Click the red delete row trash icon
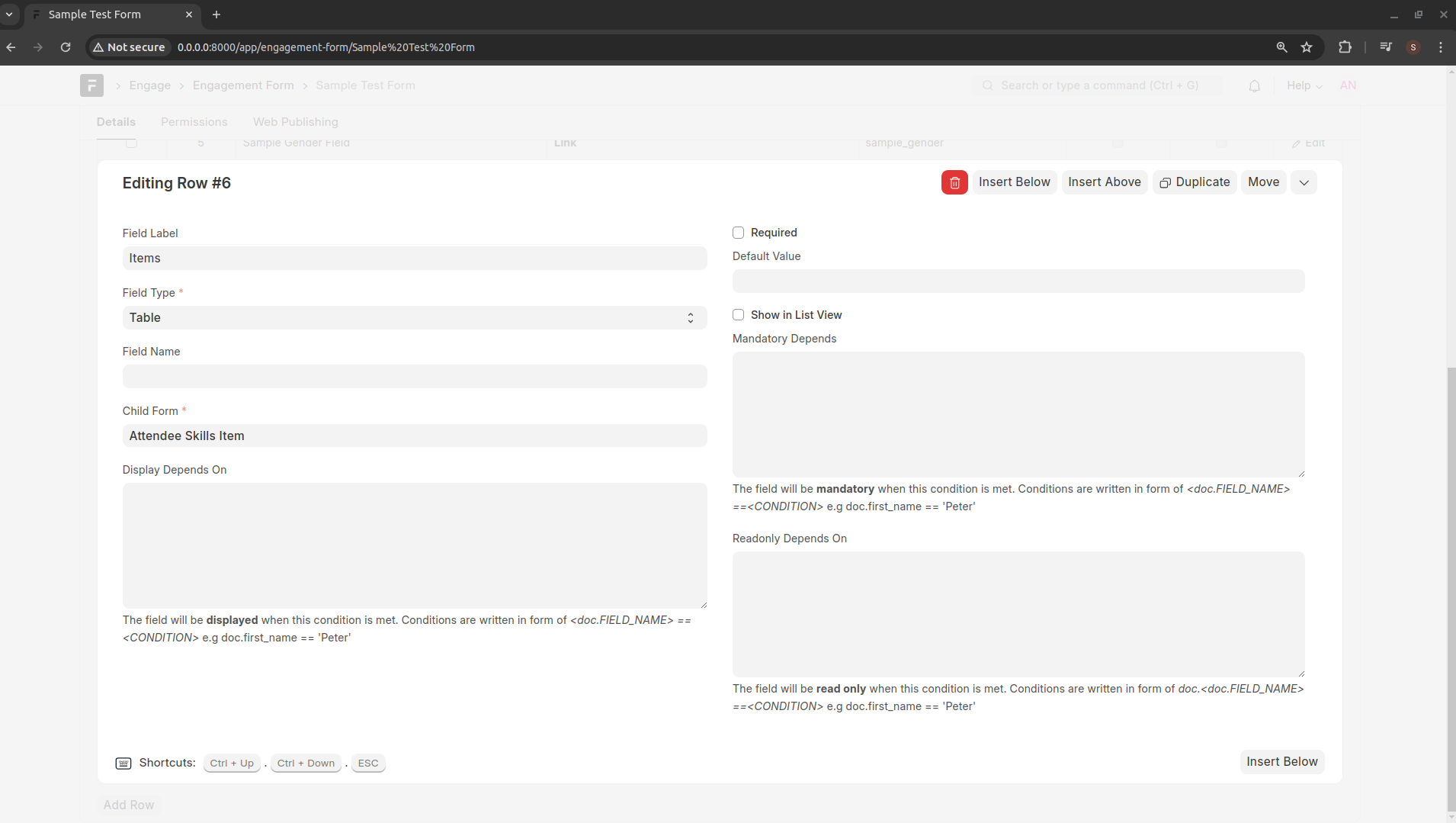 [x=954, y=182]
